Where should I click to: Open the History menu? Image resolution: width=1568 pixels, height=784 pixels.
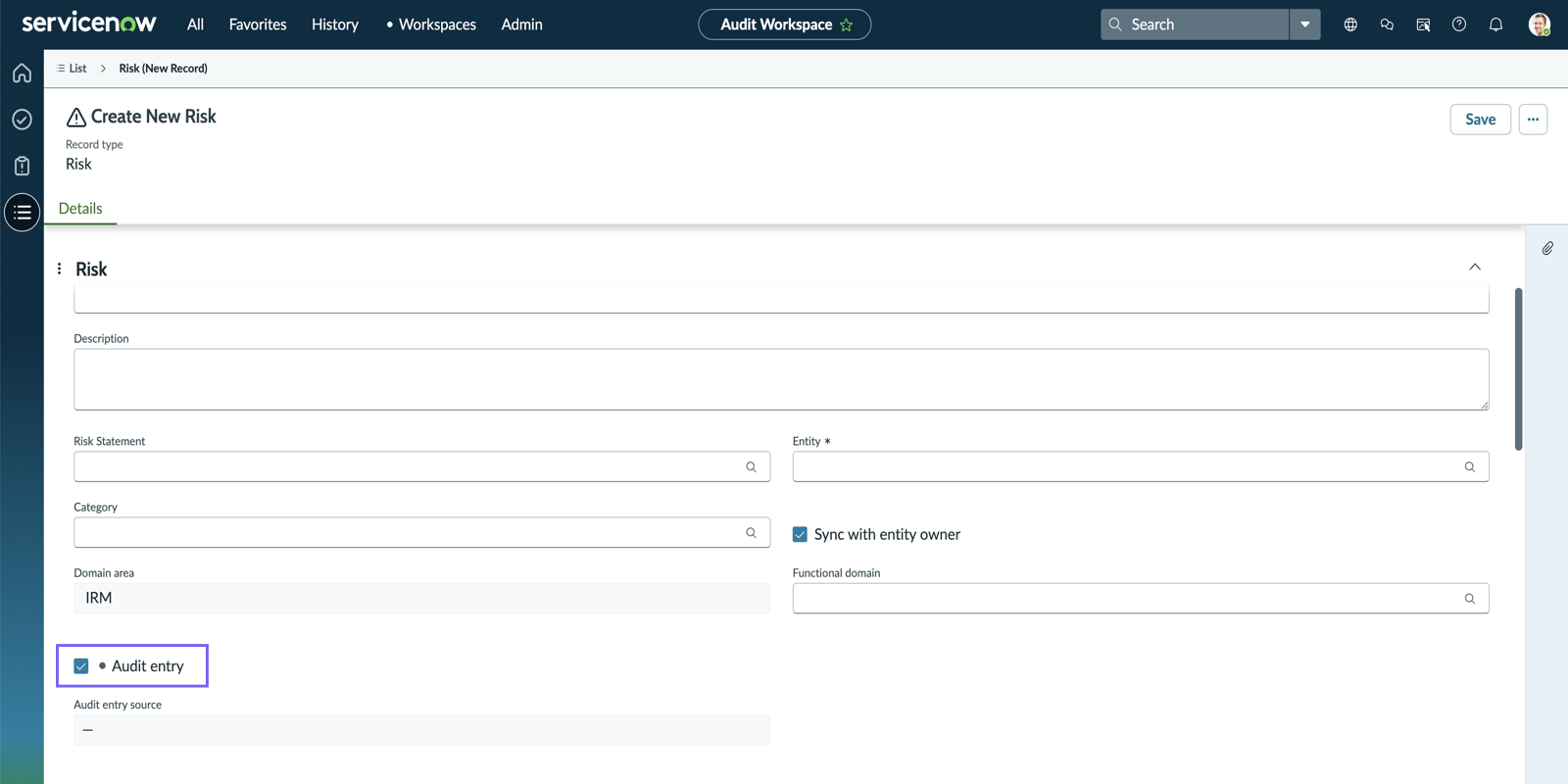335,24
